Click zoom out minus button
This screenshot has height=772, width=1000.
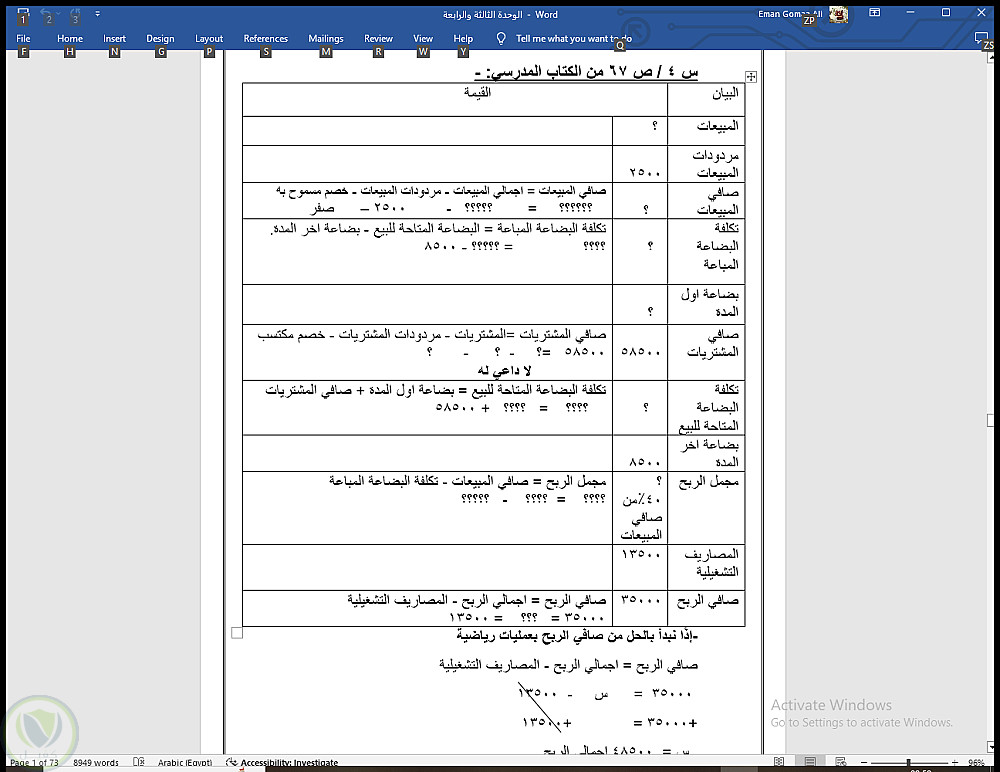click(x=864, y=762)
